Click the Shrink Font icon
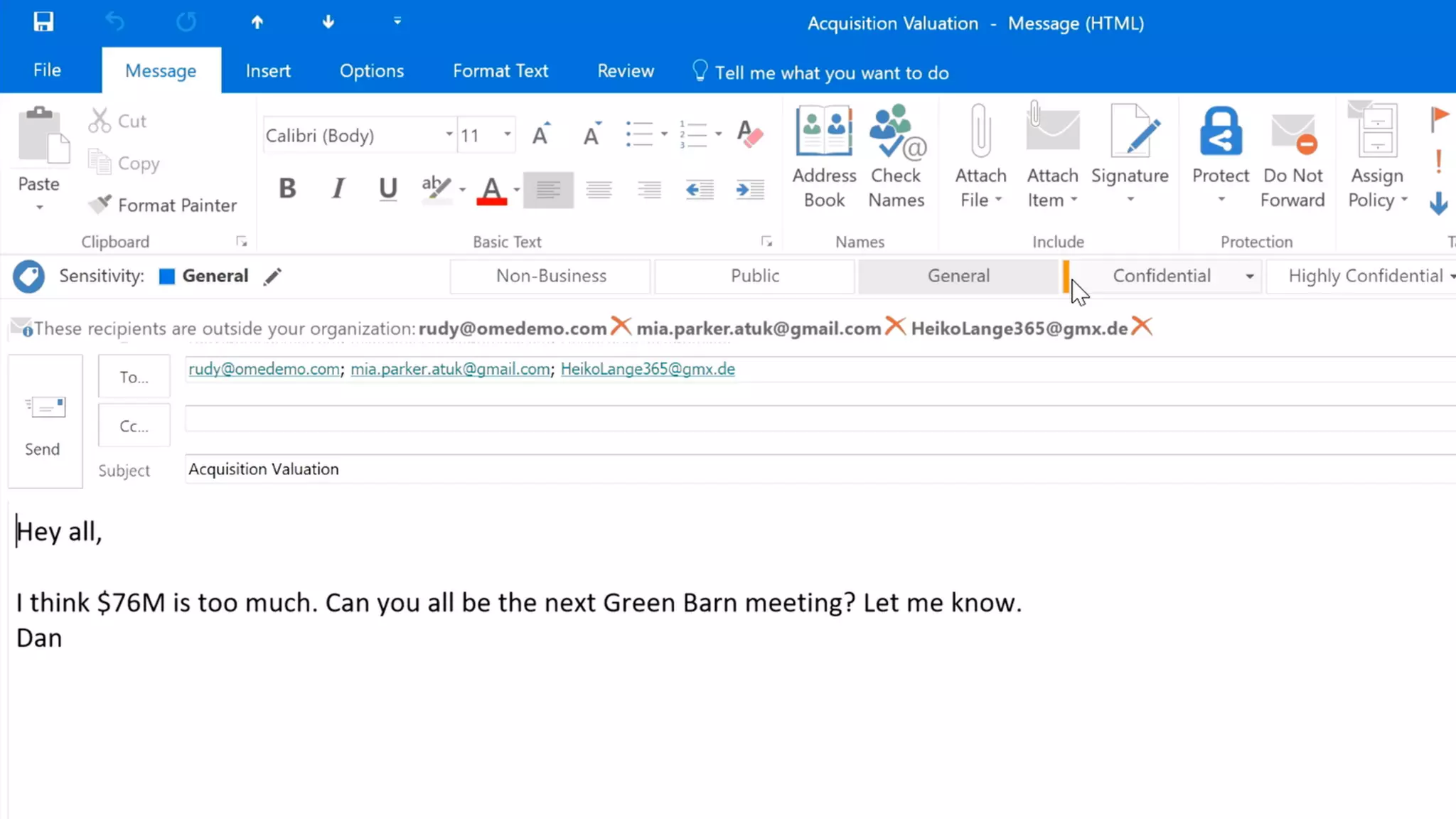Viewport: 1456px width, 819px height. [x=592, y=134]
